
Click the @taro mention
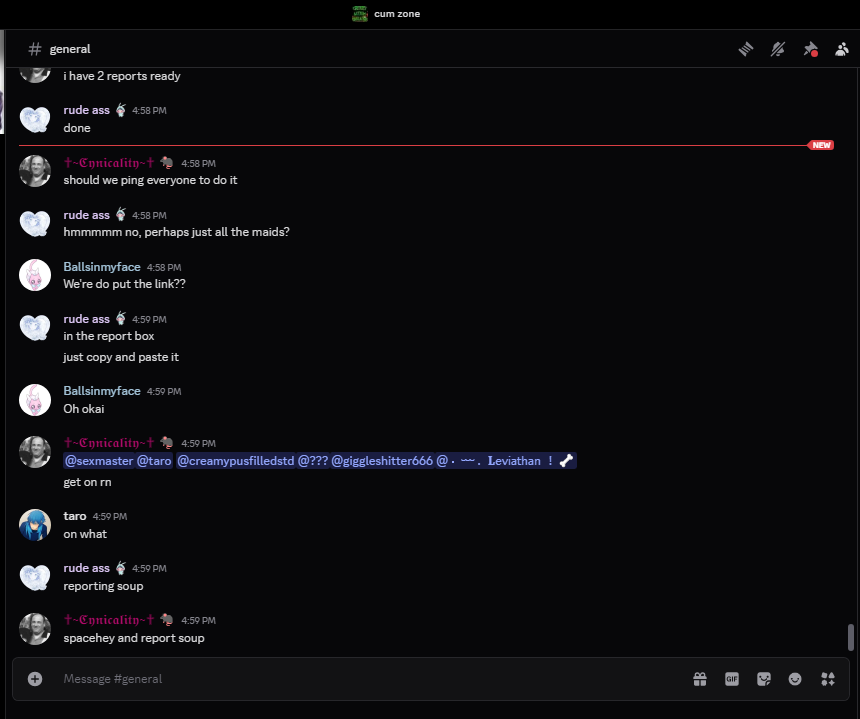[x=154, y=461]
